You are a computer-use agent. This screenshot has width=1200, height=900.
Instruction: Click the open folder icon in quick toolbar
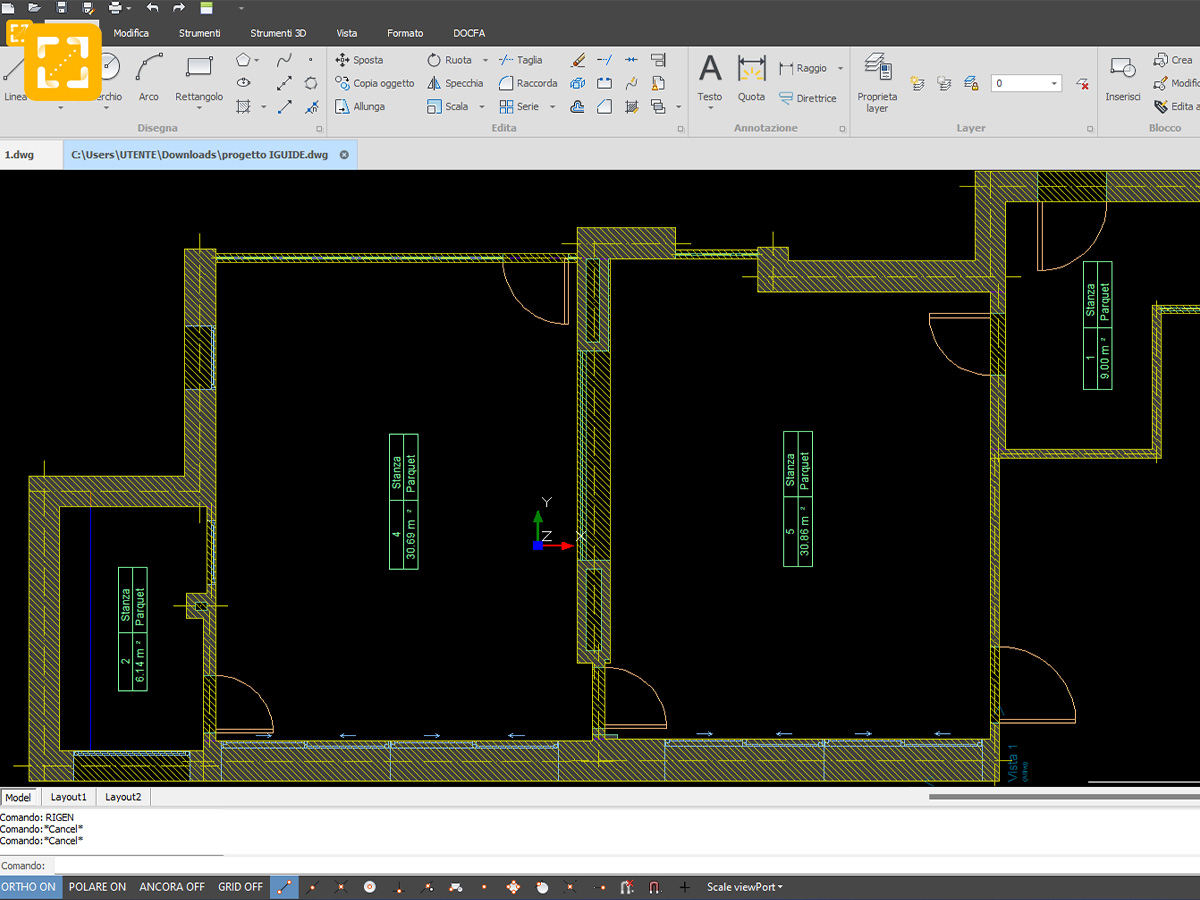(x=34, y=8)
